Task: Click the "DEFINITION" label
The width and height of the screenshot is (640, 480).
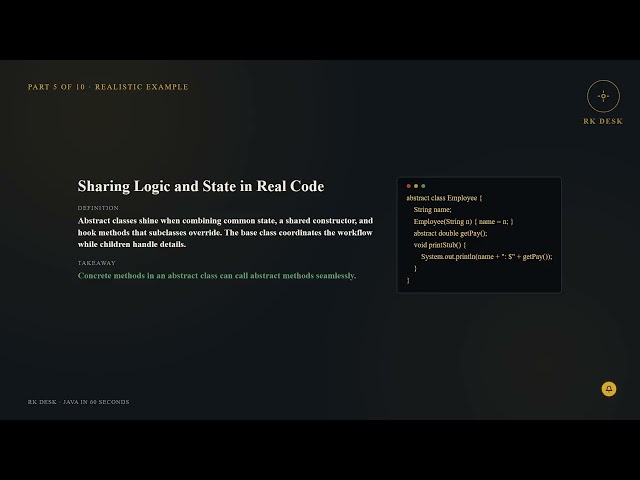Action: (98, 208)
